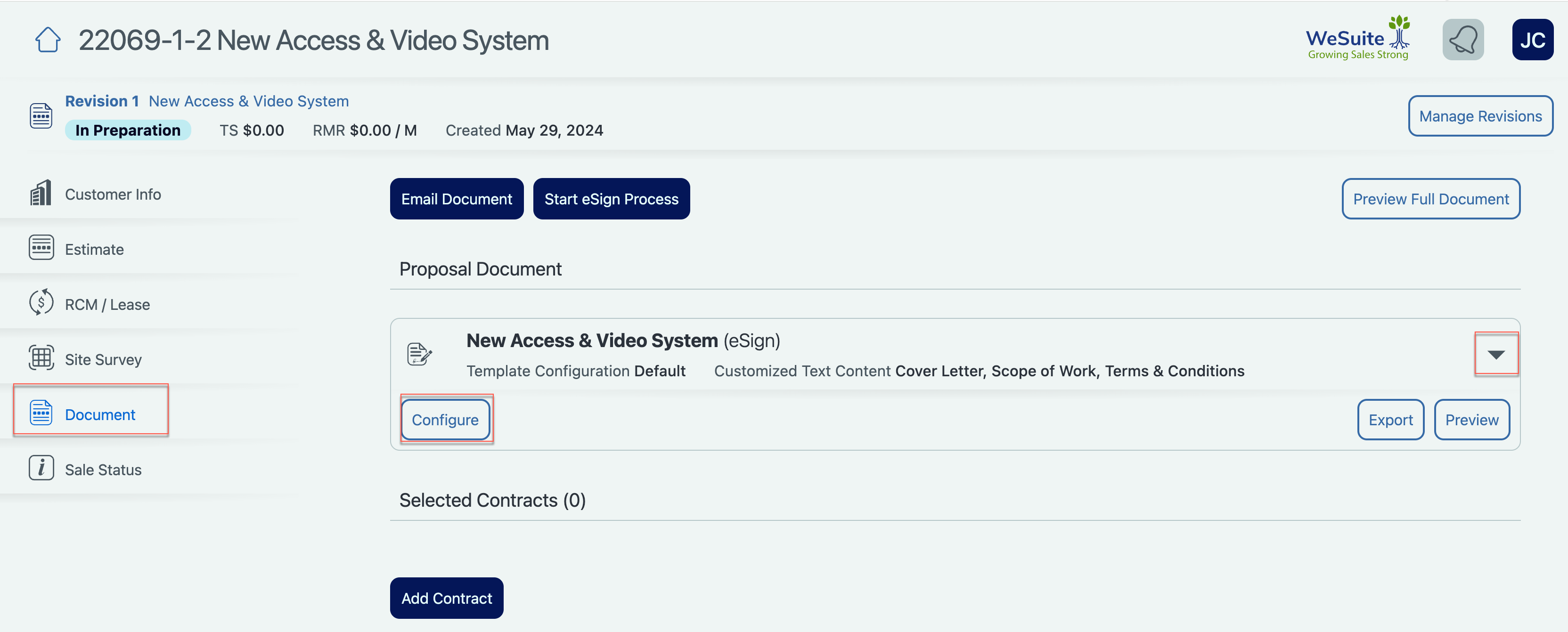This screenshot has width=1568, height=632.
Task: Click Manage Revisions button
Action: coord(1480,115)
